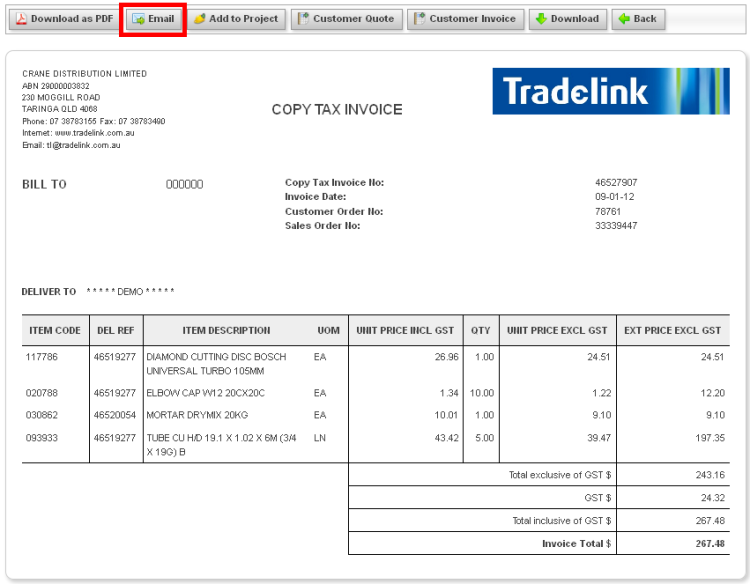Click the Customer Quote document icon

(303, 19)
